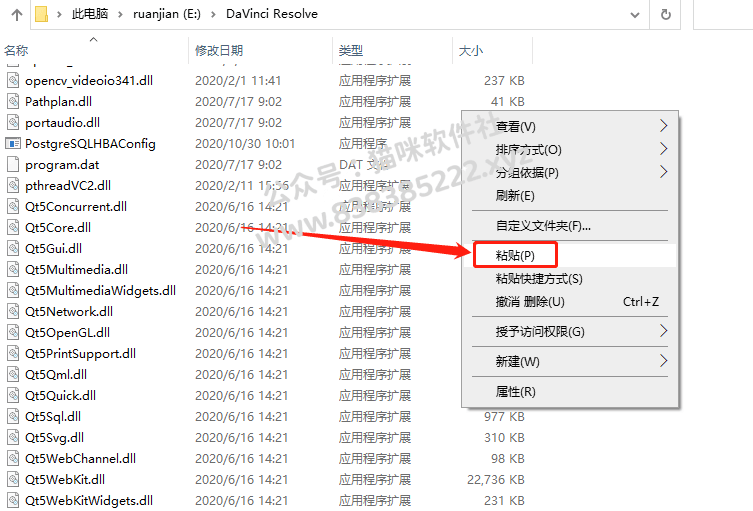Choose 刷新(E) in context menu
Image resolution: width=753 pixels, height=511 pixels.
[x=570, y=195]
